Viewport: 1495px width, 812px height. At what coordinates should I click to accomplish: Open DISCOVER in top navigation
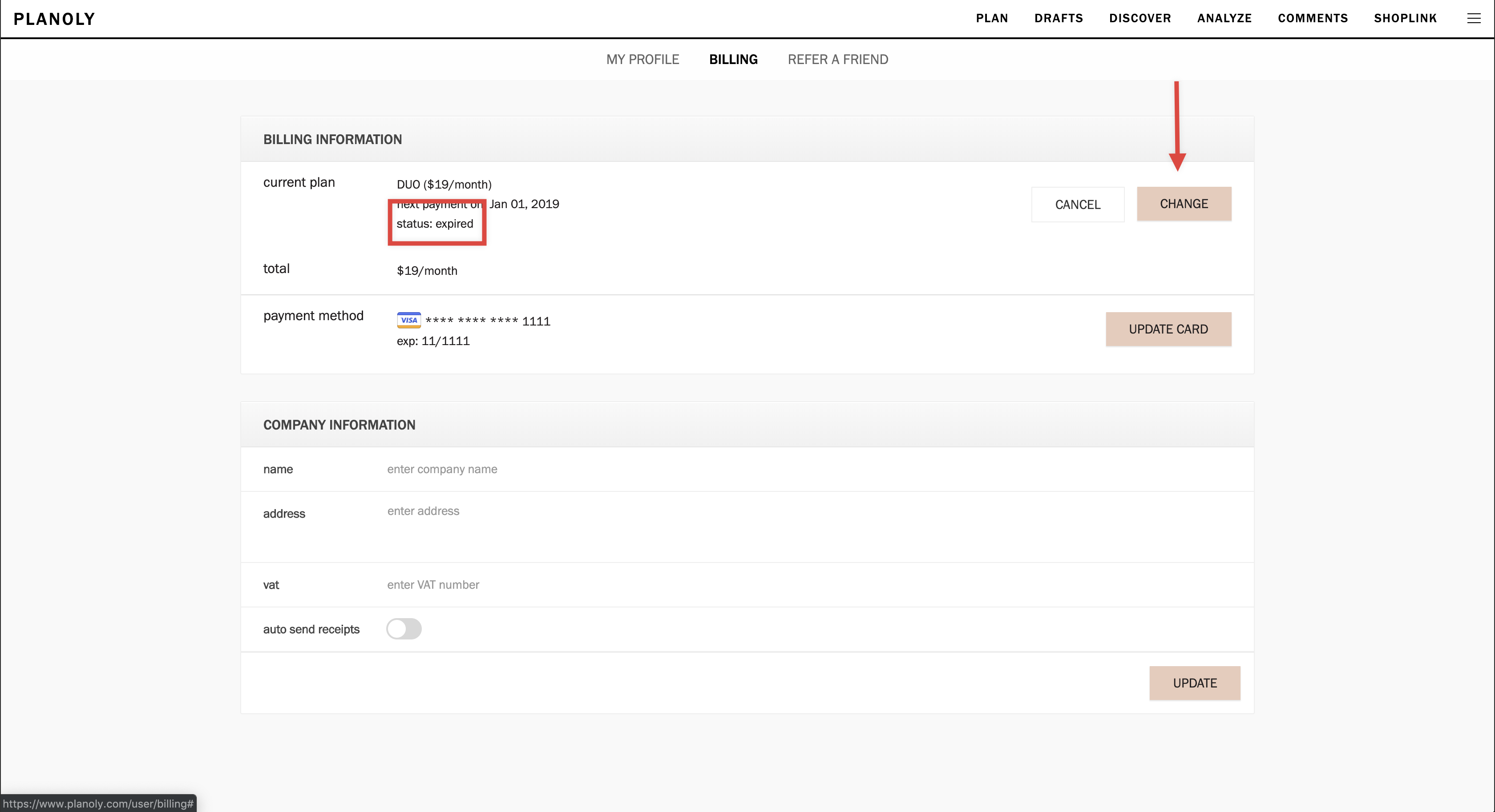point(1140,18)
